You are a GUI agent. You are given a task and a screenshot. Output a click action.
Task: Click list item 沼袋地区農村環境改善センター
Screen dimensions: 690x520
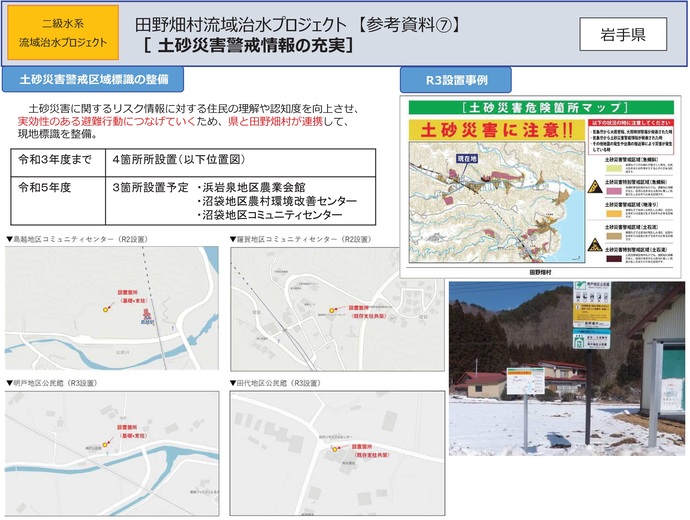click(x=276, y=201)
